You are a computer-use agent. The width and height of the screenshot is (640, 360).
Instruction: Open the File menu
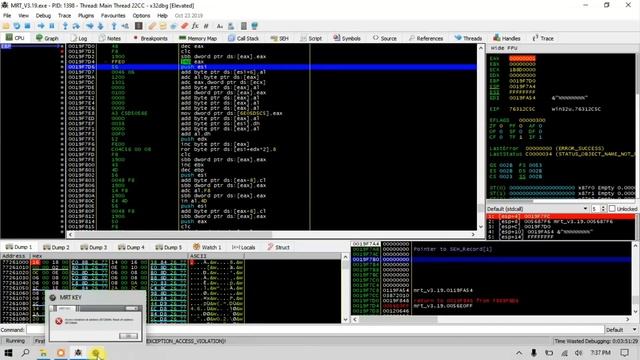(7, 16)
